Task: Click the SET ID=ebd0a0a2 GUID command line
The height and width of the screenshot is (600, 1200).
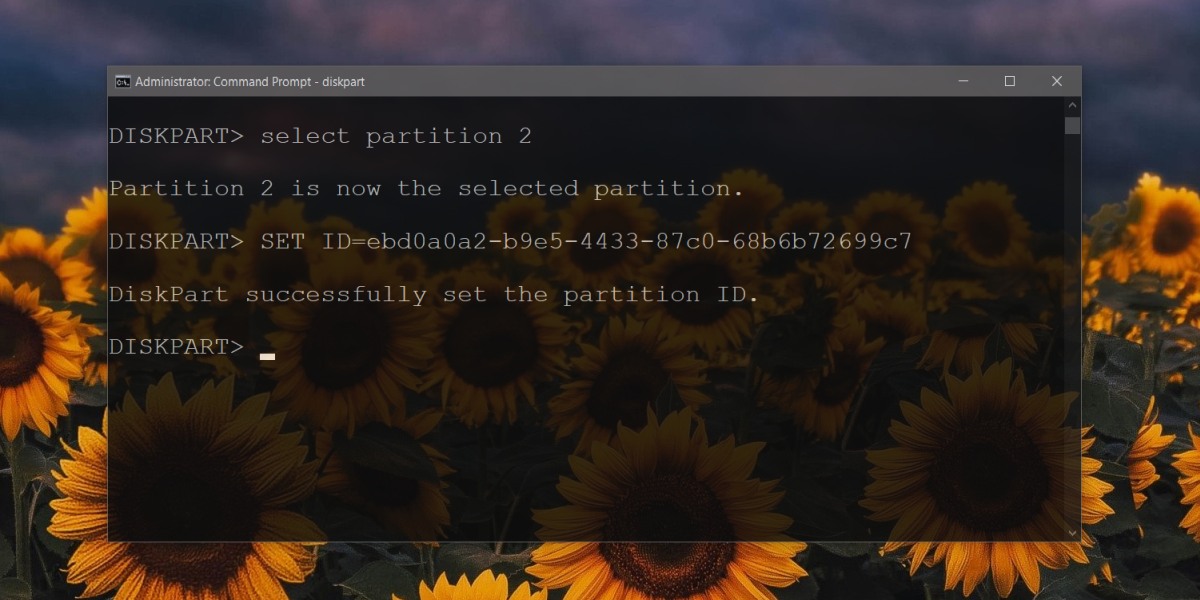Action: coord(586,241)
